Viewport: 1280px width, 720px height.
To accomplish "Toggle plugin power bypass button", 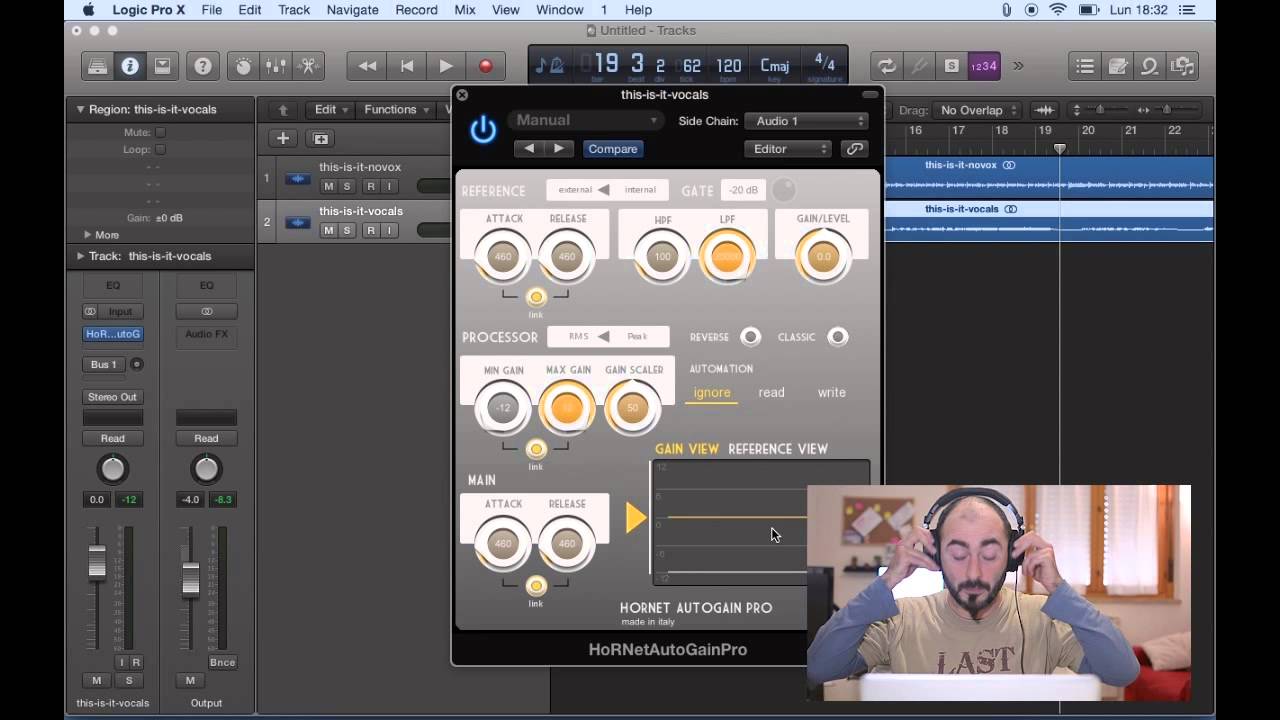I will tap(483, 130).
